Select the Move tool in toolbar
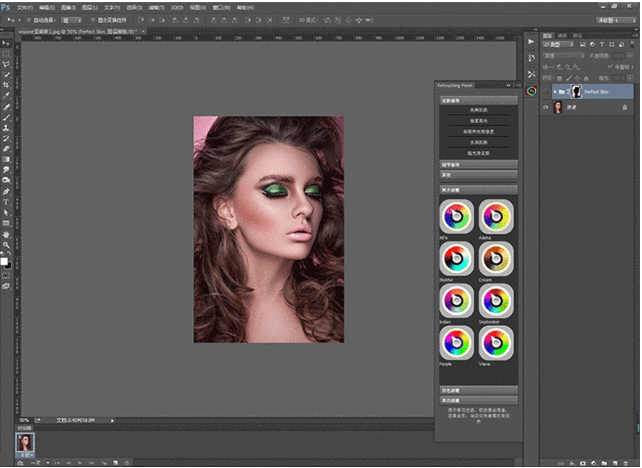642x468 pixels. (6, 44)
